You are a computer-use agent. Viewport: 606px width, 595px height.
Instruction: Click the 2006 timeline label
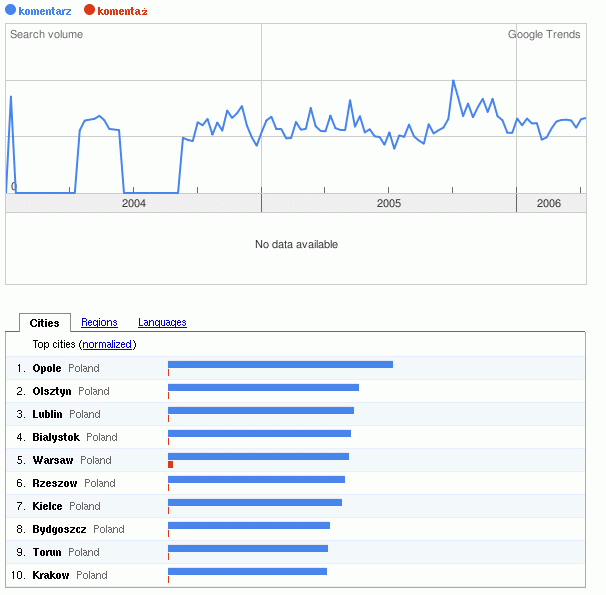tap(548, 203)
